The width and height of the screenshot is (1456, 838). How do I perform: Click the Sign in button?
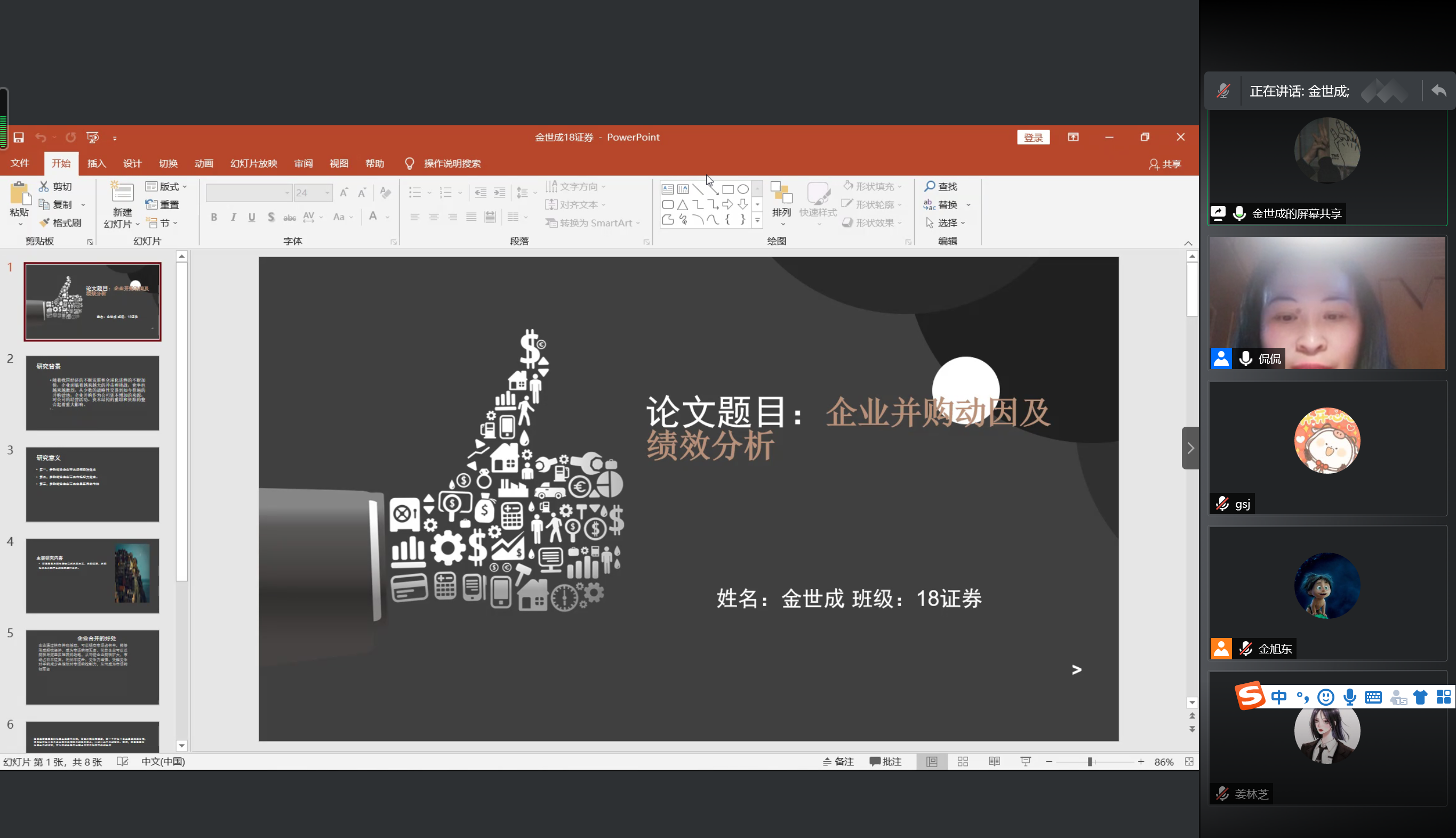(1033, 138)
